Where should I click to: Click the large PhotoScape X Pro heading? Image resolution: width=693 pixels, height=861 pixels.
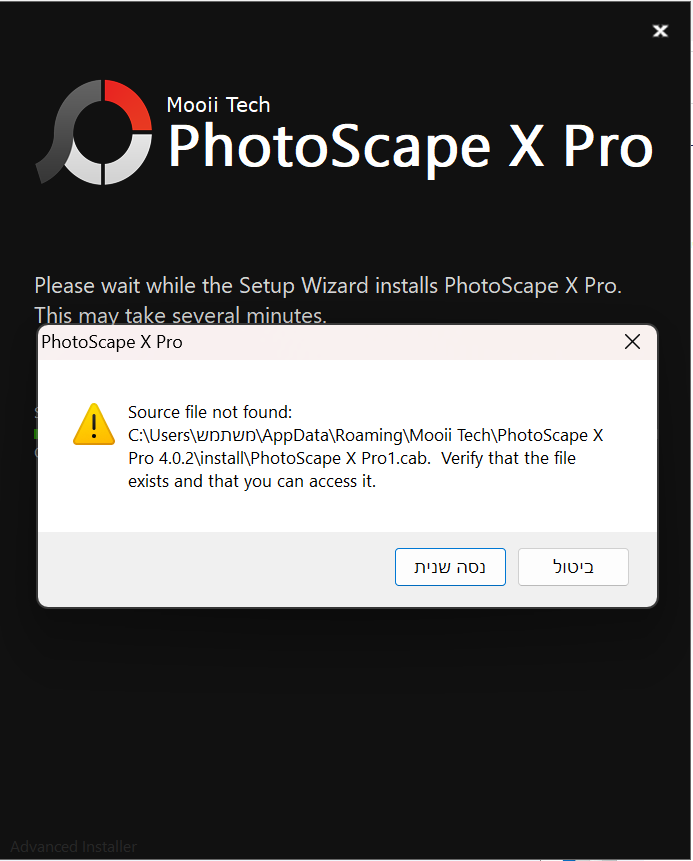click(x=410, y=146)
